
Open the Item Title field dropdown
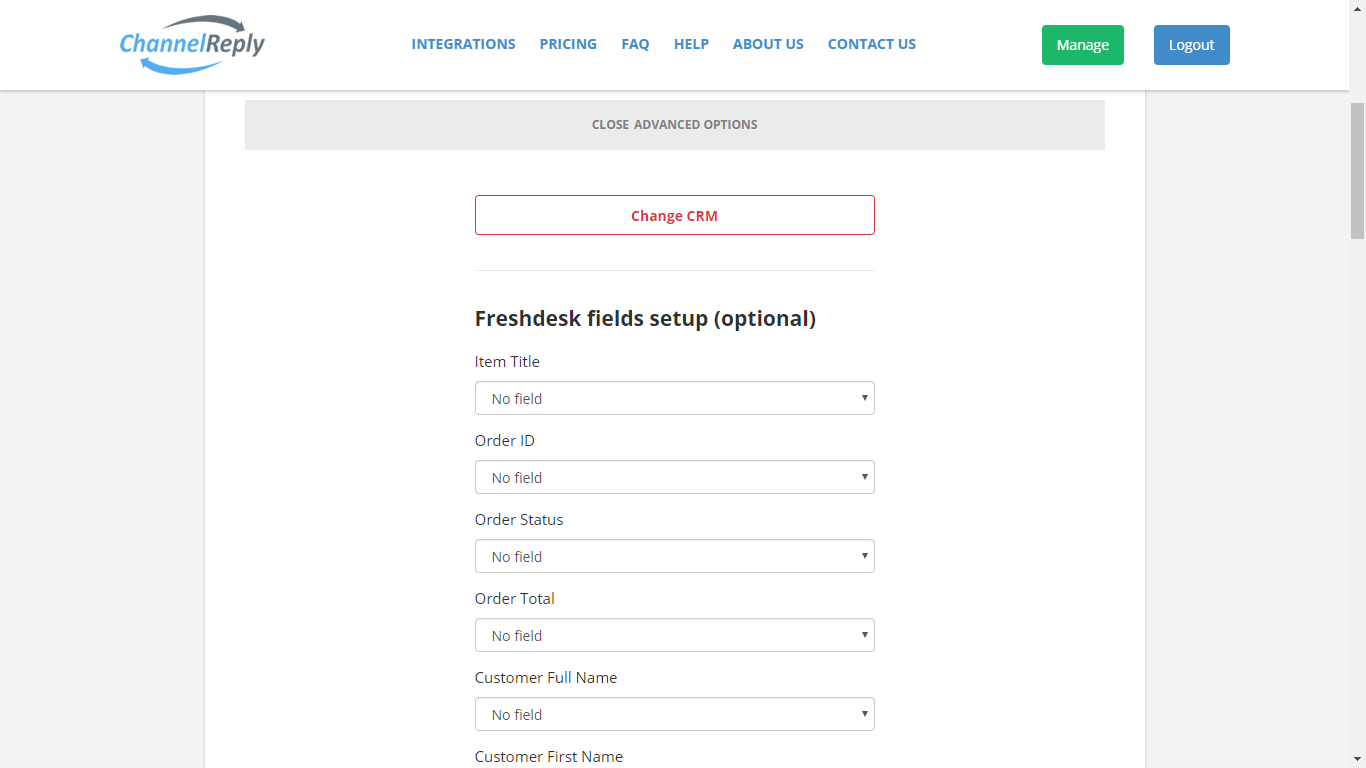(675, 398)
